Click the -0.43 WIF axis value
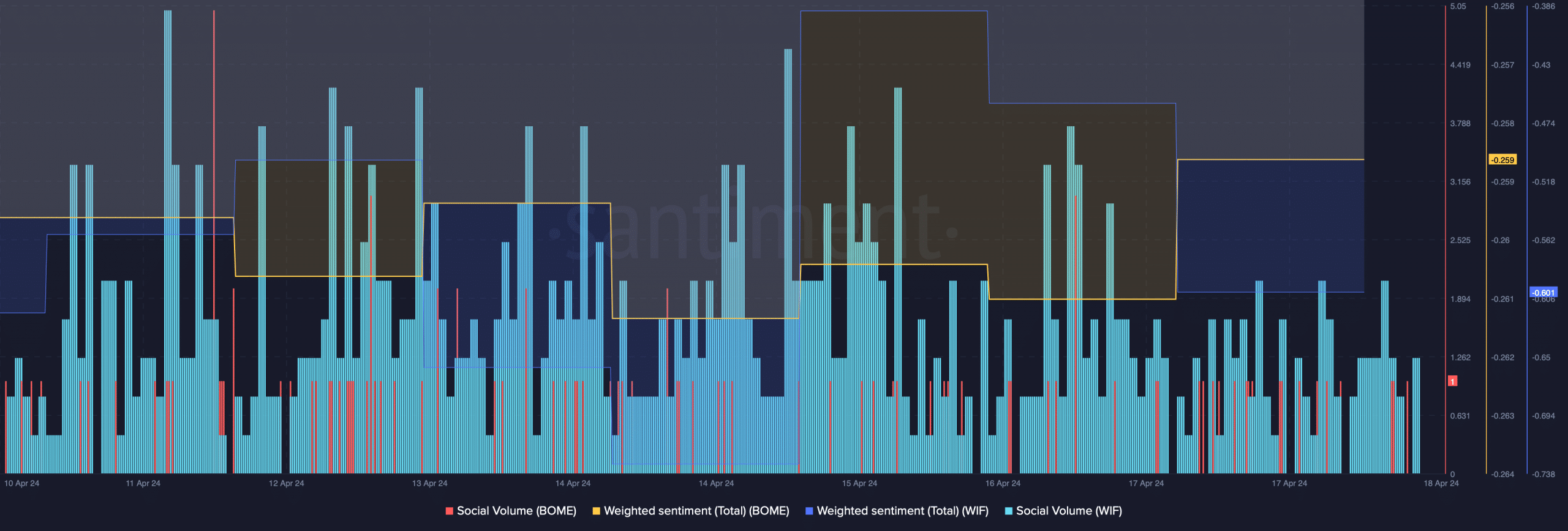 pyautogui.click(x=1541, y=65)
